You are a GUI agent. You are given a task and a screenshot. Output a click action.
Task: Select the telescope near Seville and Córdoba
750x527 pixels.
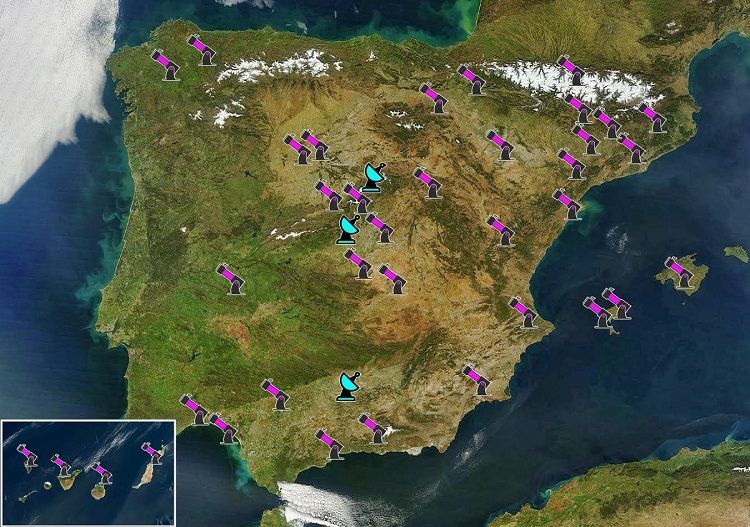[276, 395]
